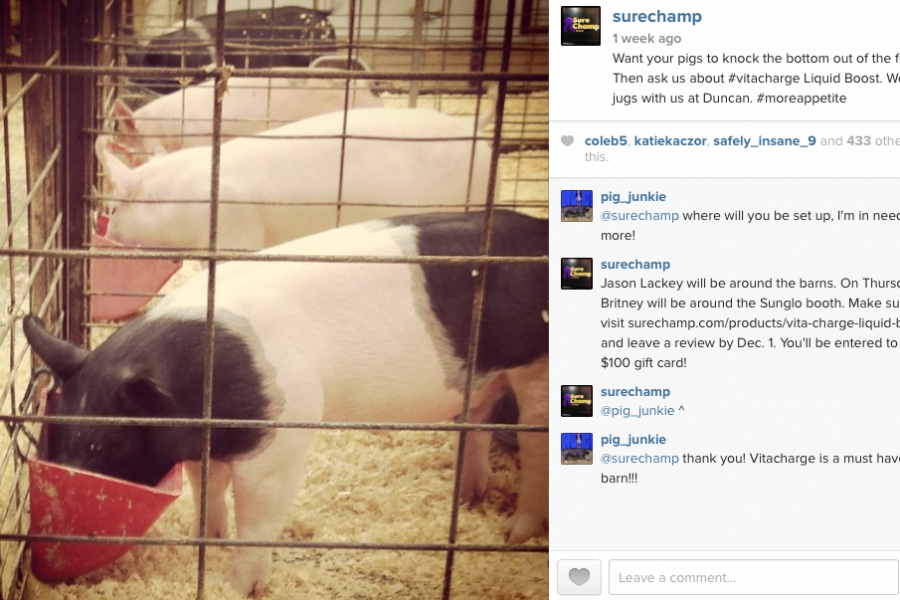Open katiekaczor profile from likes list
Viewport: 900px width, 600px height.
point(670,141)
